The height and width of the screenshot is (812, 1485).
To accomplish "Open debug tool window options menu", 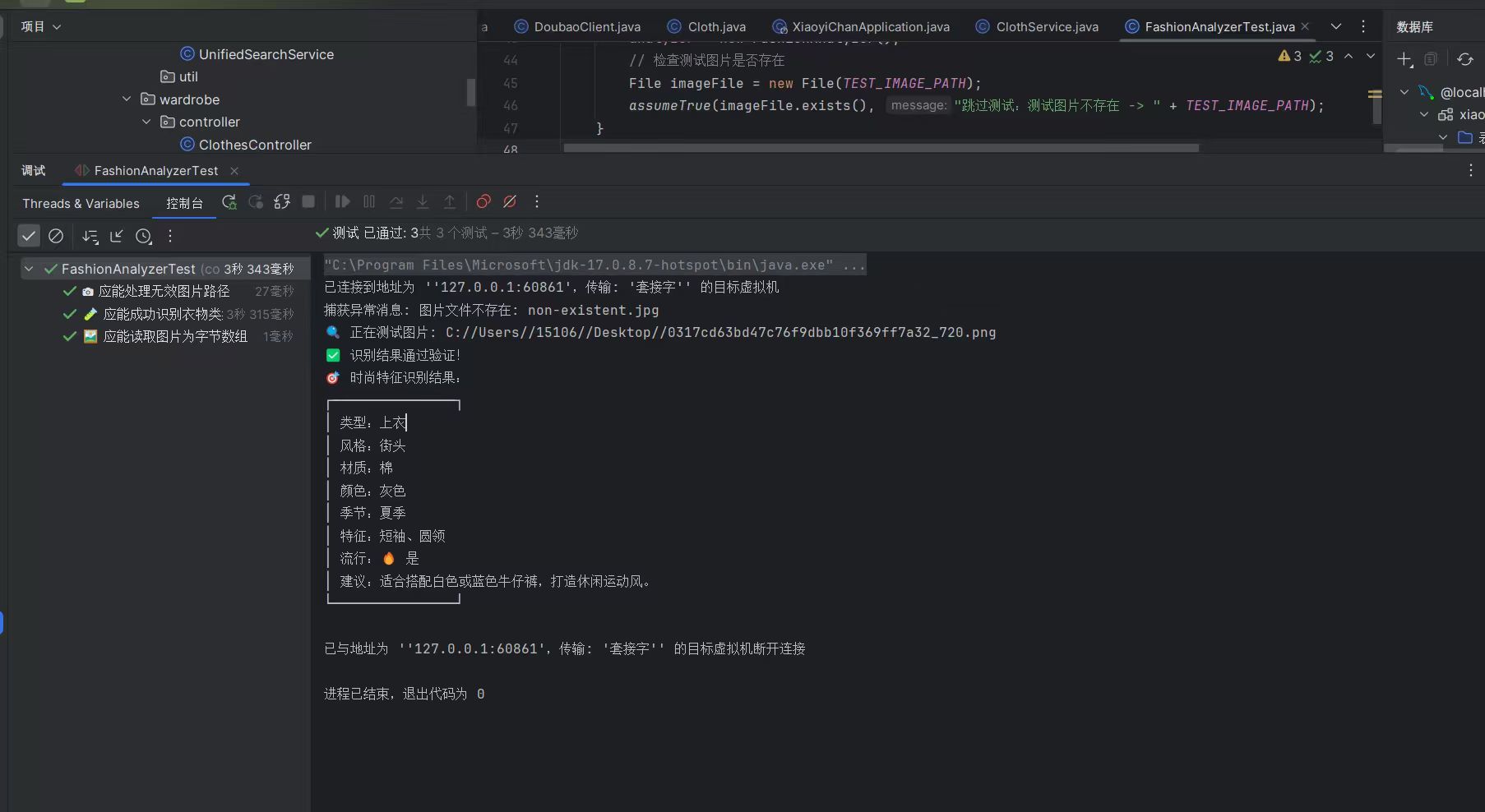I will [x=1470, y=170].
